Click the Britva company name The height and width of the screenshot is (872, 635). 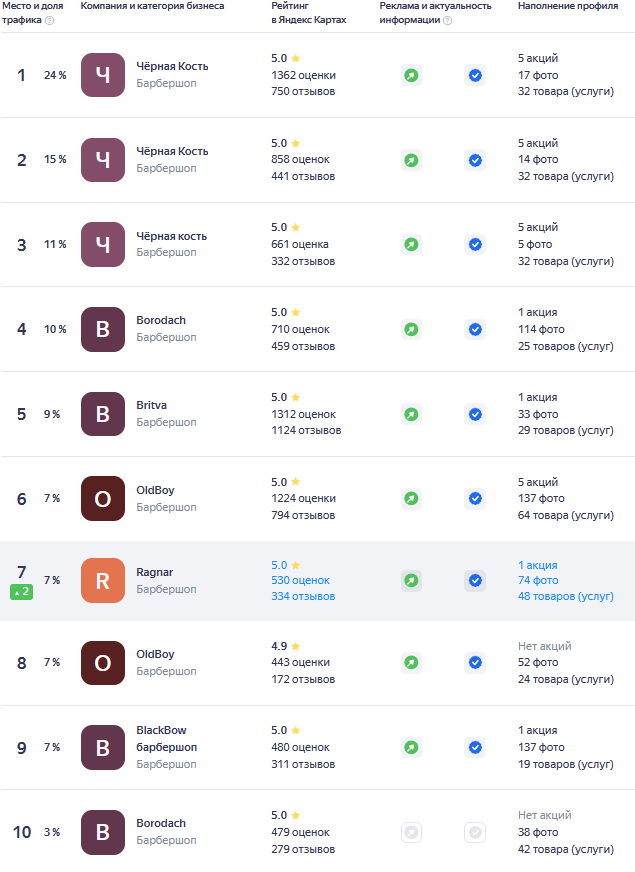tap(152, 405)
